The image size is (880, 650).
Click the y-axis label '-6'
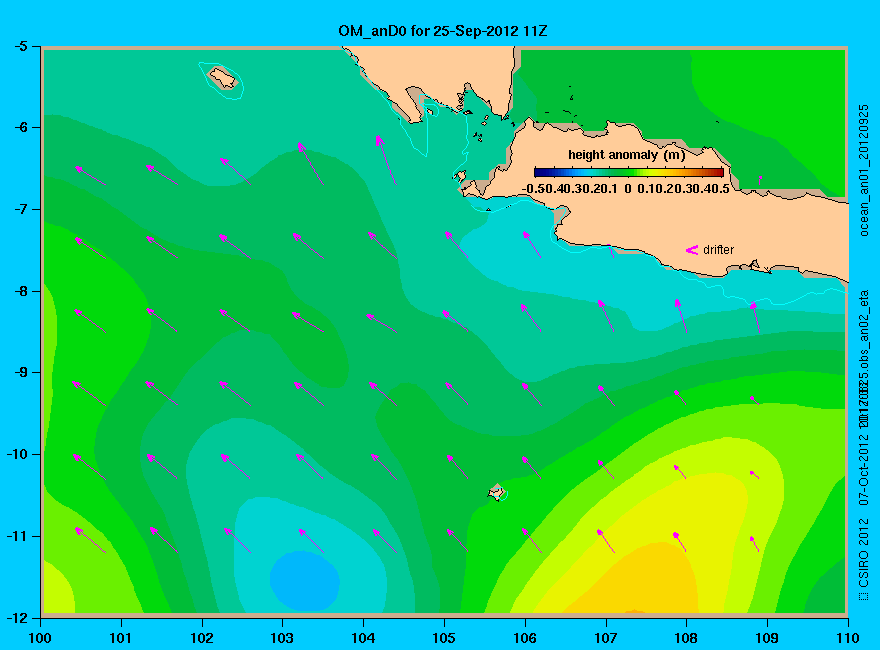[x=20, y=127]
